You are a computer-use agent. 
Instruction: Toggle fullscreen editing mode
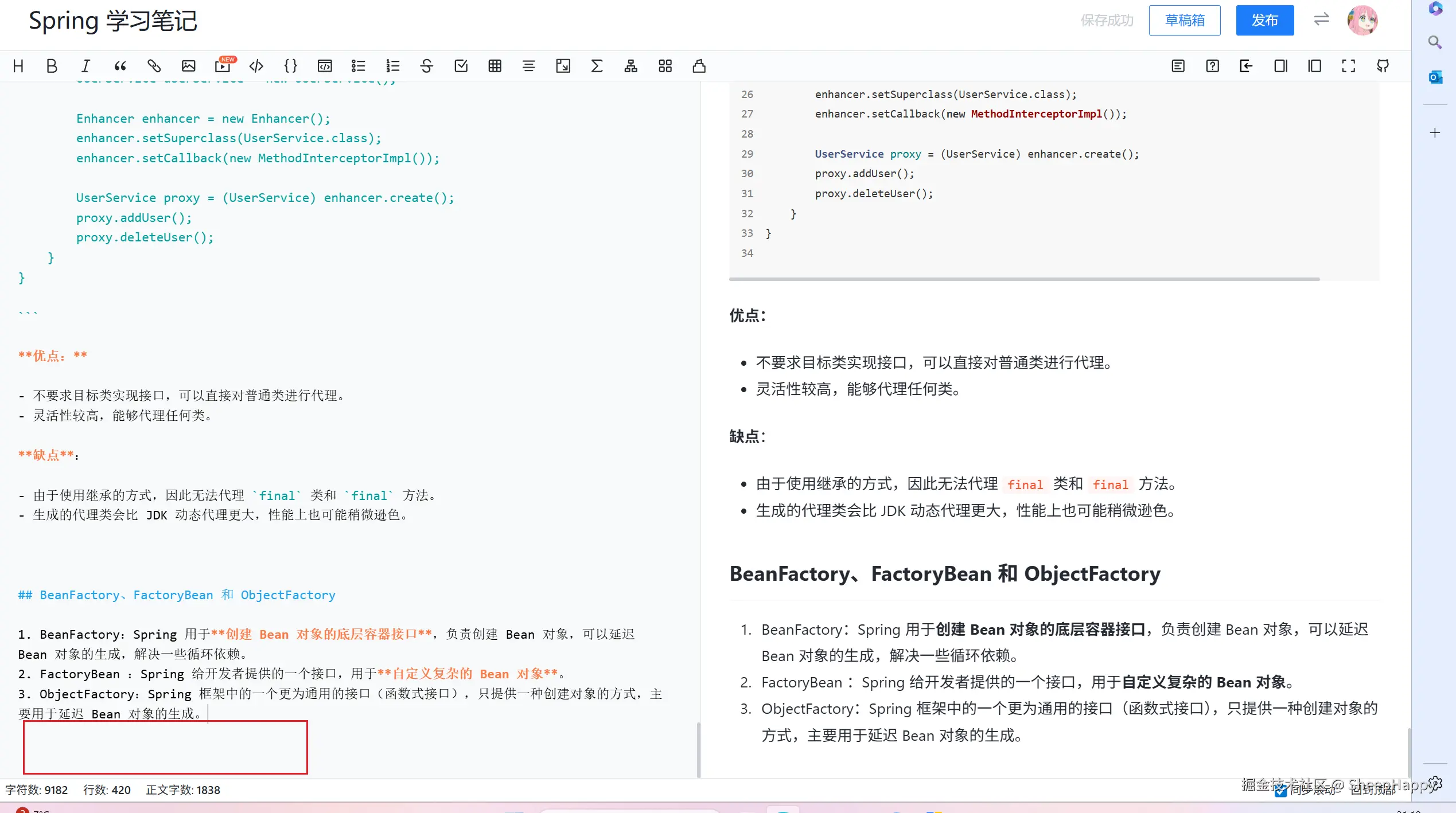pos(1348,65)
